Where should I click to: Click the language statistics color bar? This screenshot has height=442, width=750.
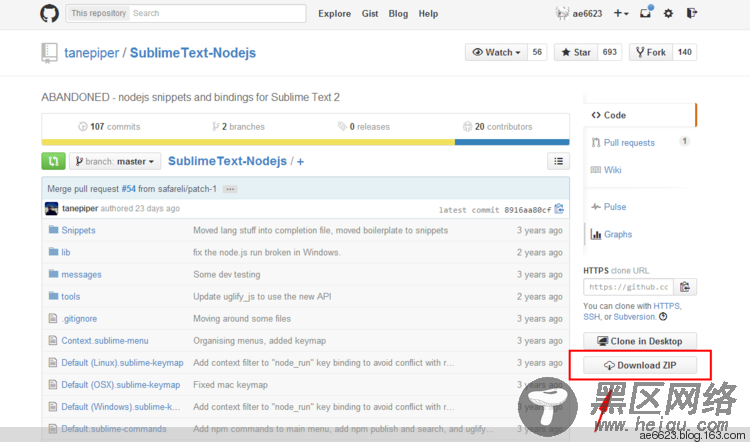tap(305, 142)
